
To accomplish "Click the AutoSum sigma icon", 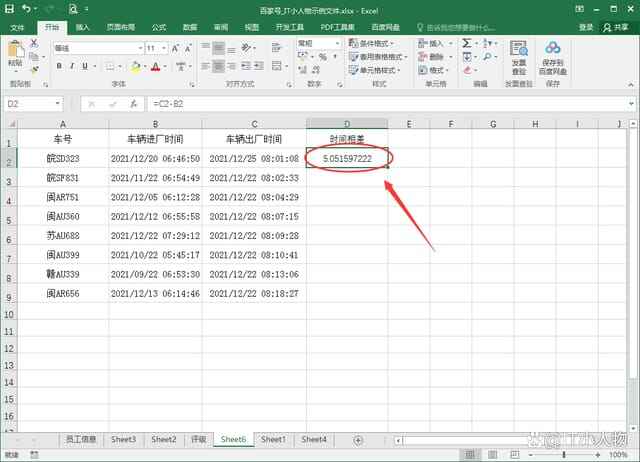I will (466, 44).
